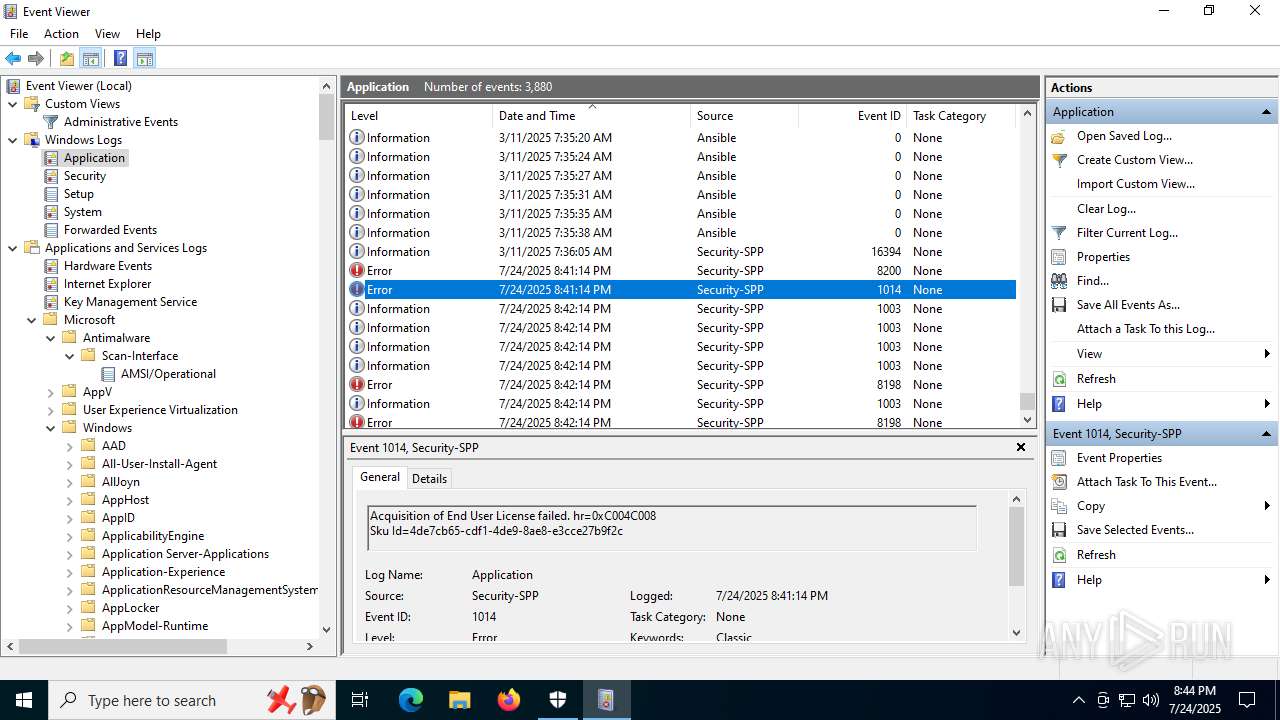Switch to the General tab
Screen dimensions: 1280x720
tap(380, 478)
